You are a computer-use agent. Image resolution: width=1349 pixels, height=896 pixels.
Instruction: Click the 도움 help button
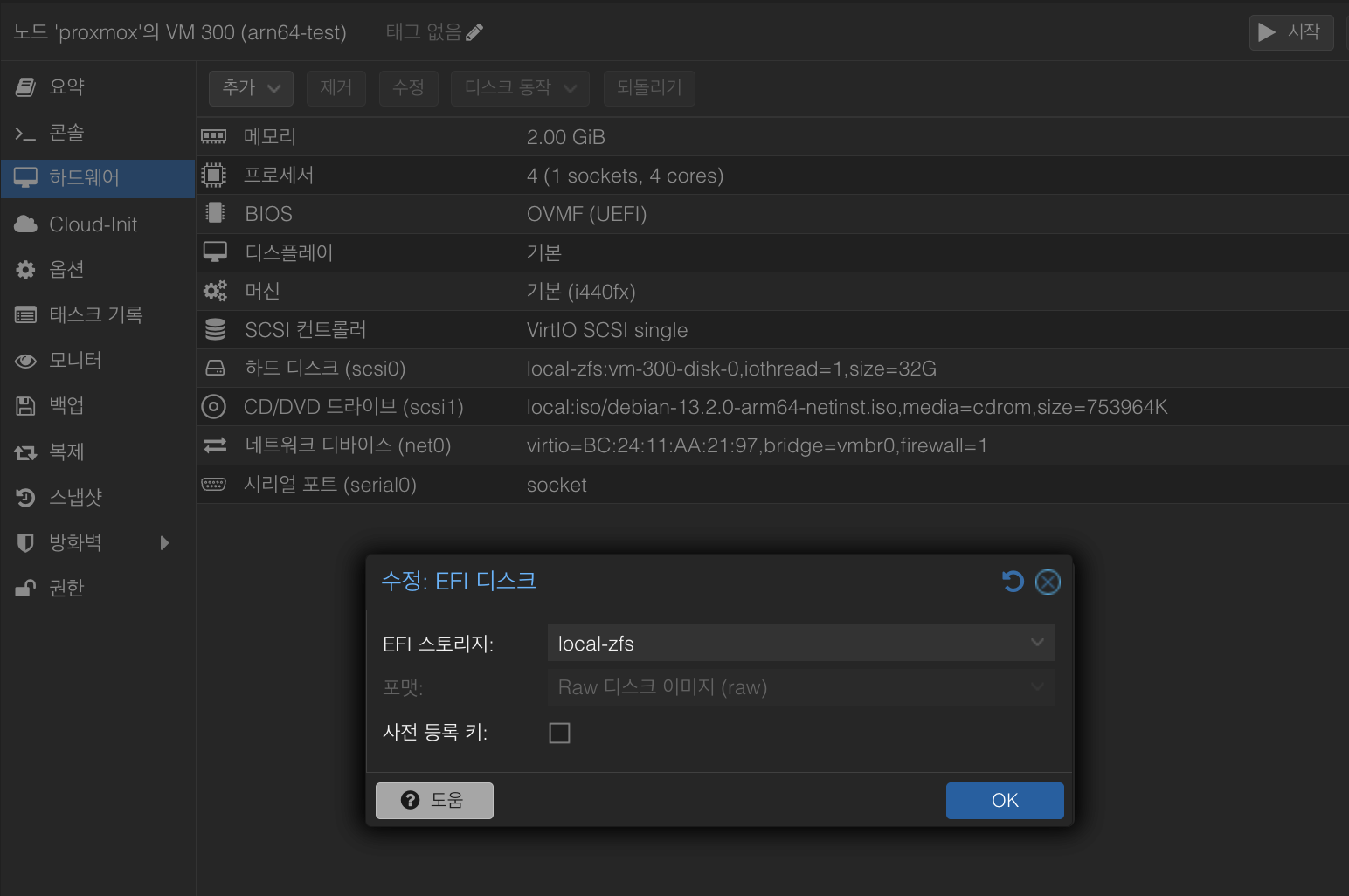coord(434,801)
